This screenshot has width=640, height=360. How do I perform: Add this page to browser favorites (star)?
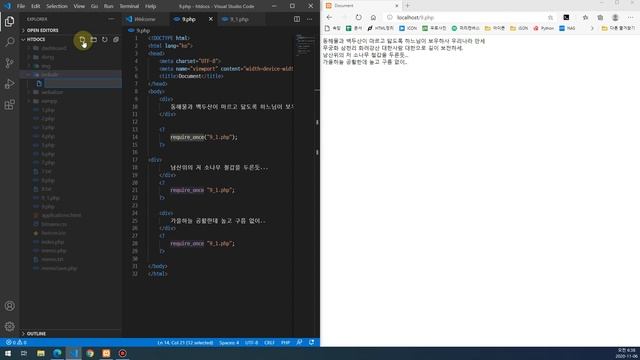point(550,18)
